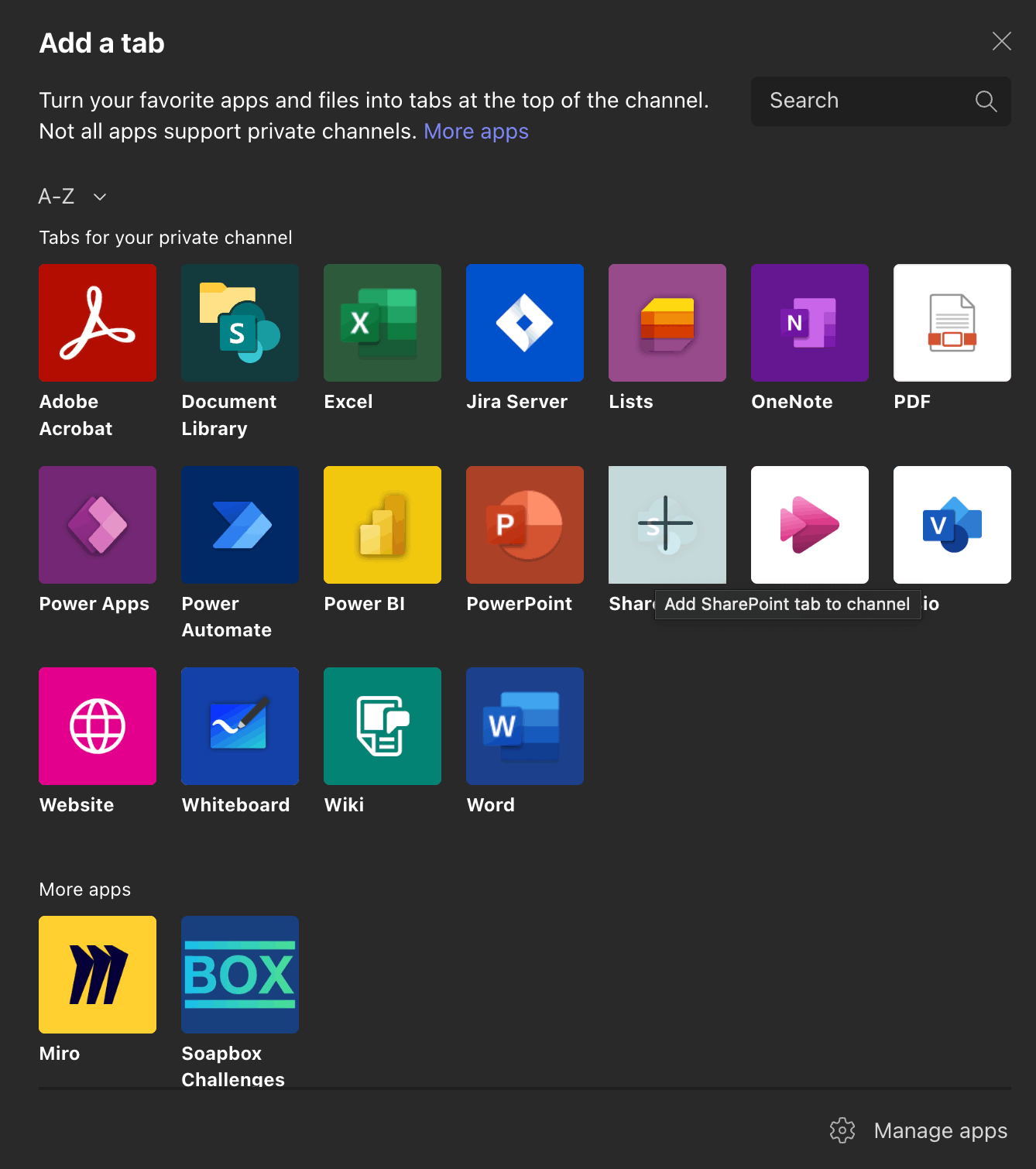Viewport: 1036px width, 1169px height.
Task: Choose the Power Automate icon
Action: pyautogui.click(x=240, y=525)
